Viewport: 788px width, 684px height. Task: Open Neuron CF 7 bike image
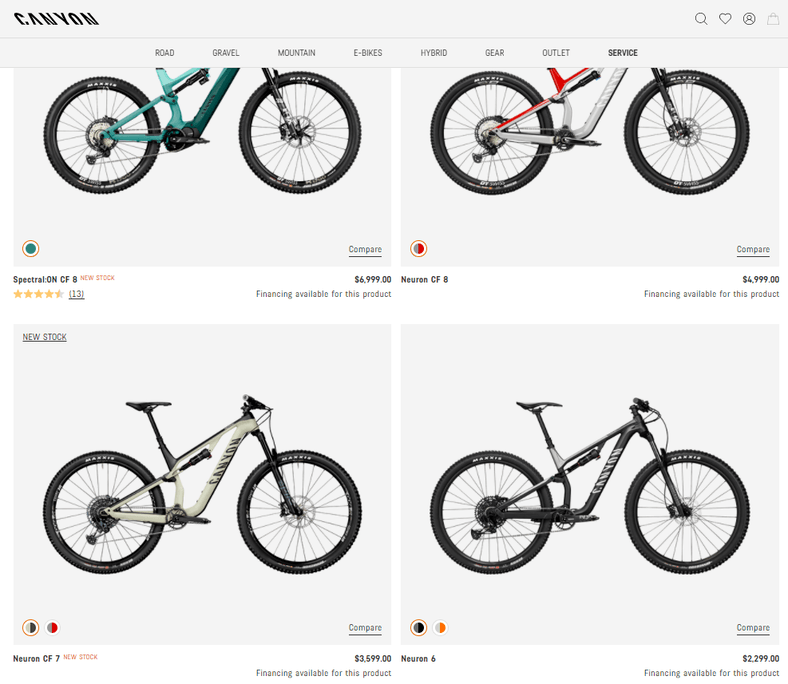tap(202, 484)
